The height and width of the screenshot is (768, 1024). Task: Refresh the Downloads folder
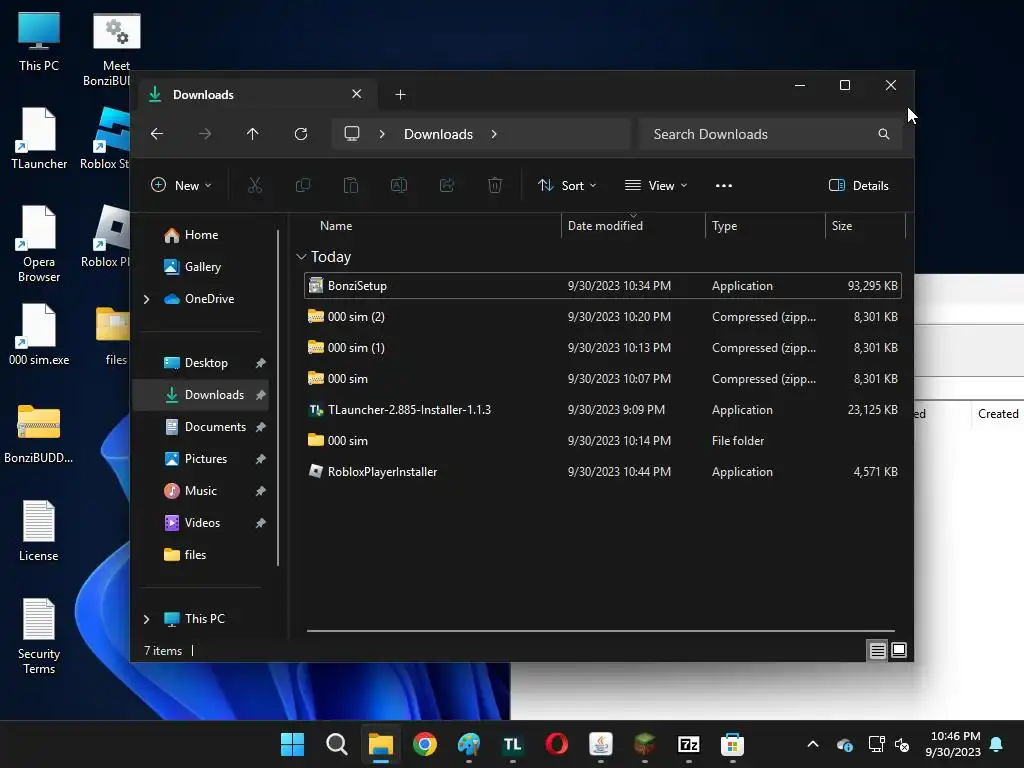click(300, 134)
